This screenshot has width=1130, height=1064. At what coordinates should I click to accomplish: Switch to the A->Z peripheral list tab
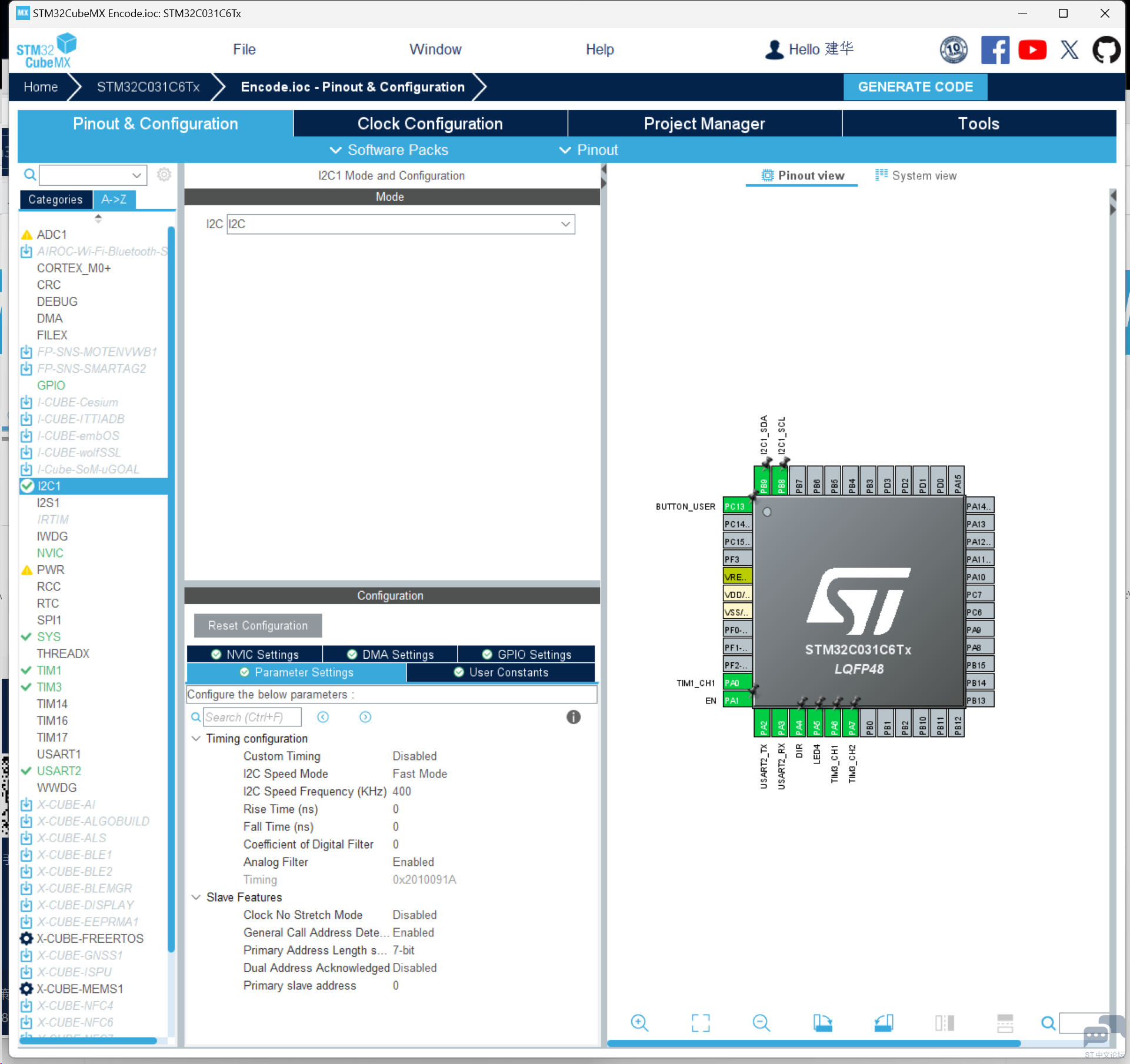tap(114, 199)
